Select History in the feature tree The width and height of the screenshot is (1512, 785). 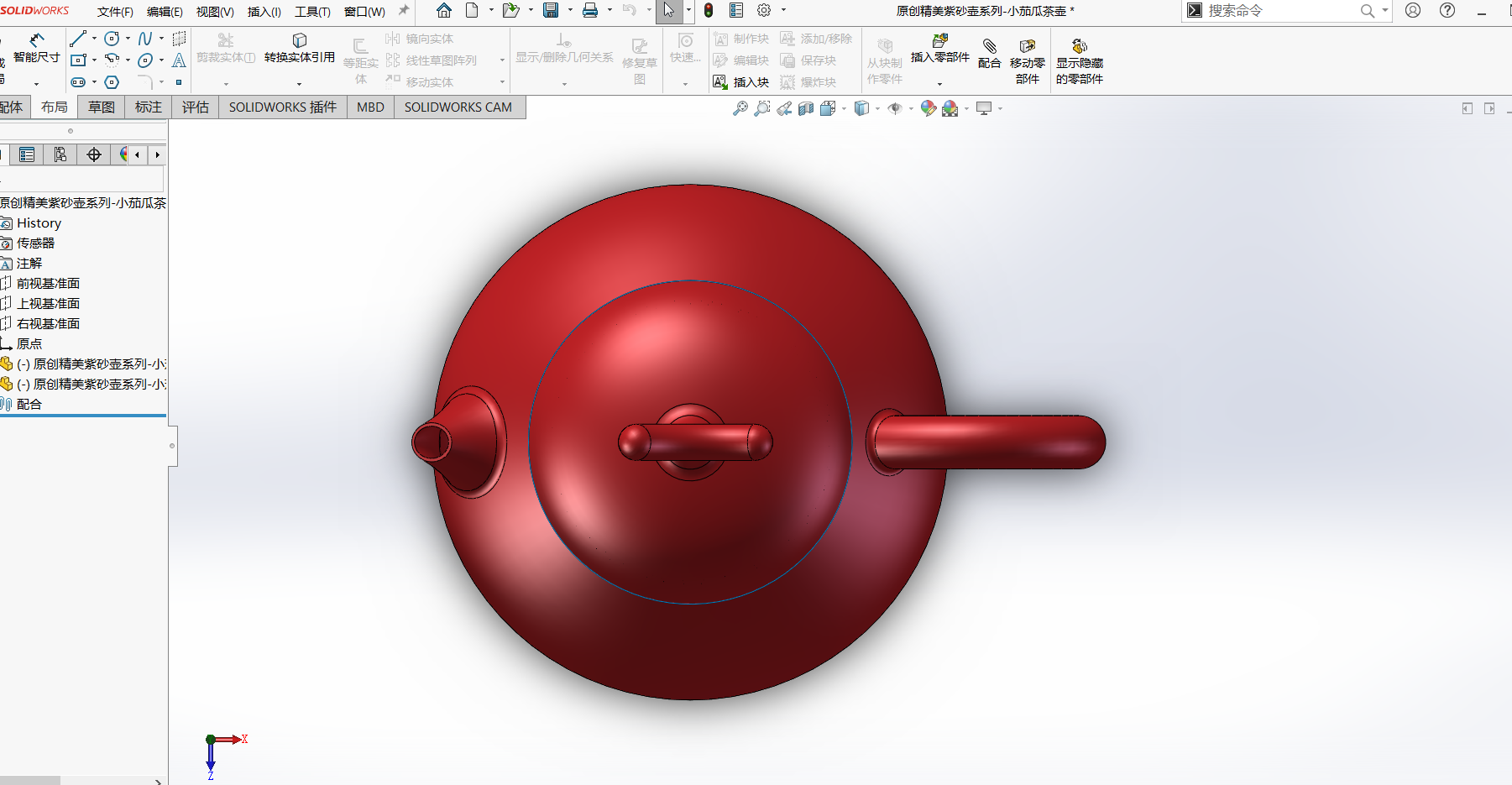39,223
